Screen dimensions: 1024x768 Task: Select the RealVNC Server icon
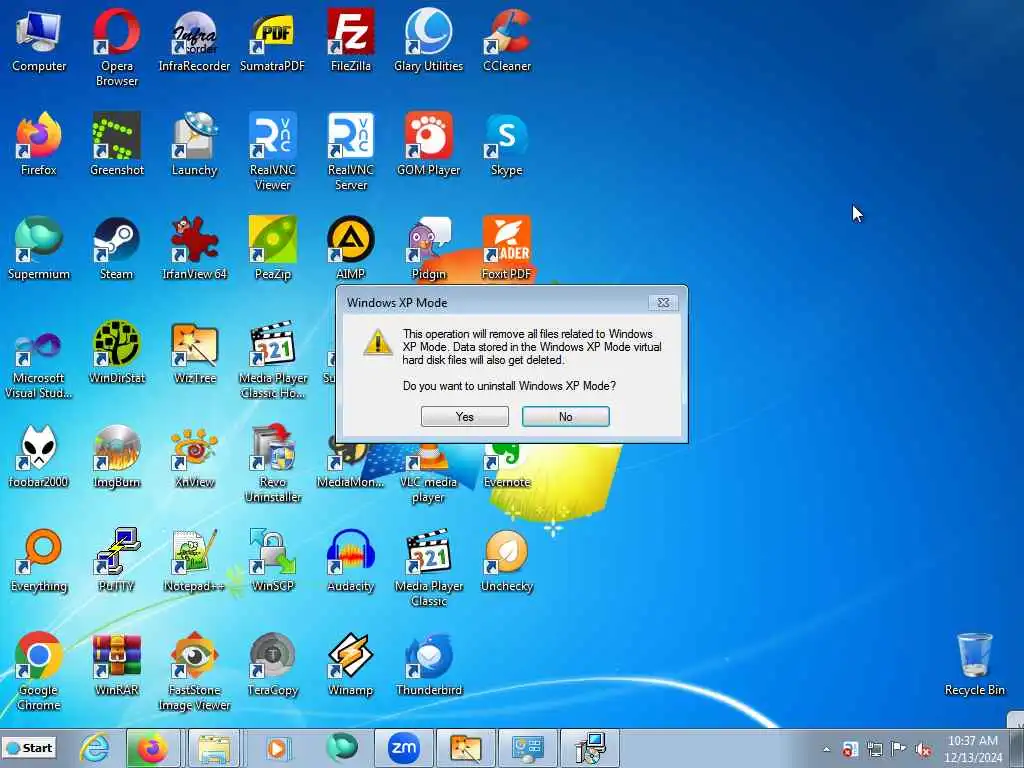pos(351,152)
